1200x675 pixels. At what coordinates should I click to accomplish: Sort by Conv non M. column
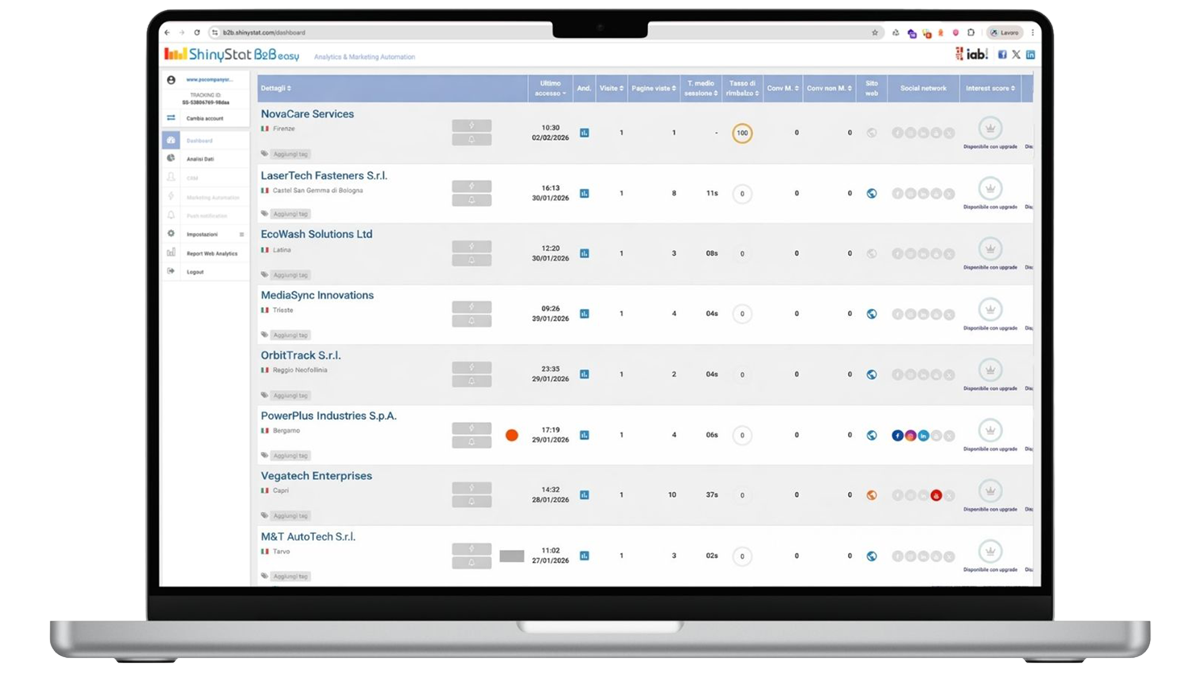point(830,88)
